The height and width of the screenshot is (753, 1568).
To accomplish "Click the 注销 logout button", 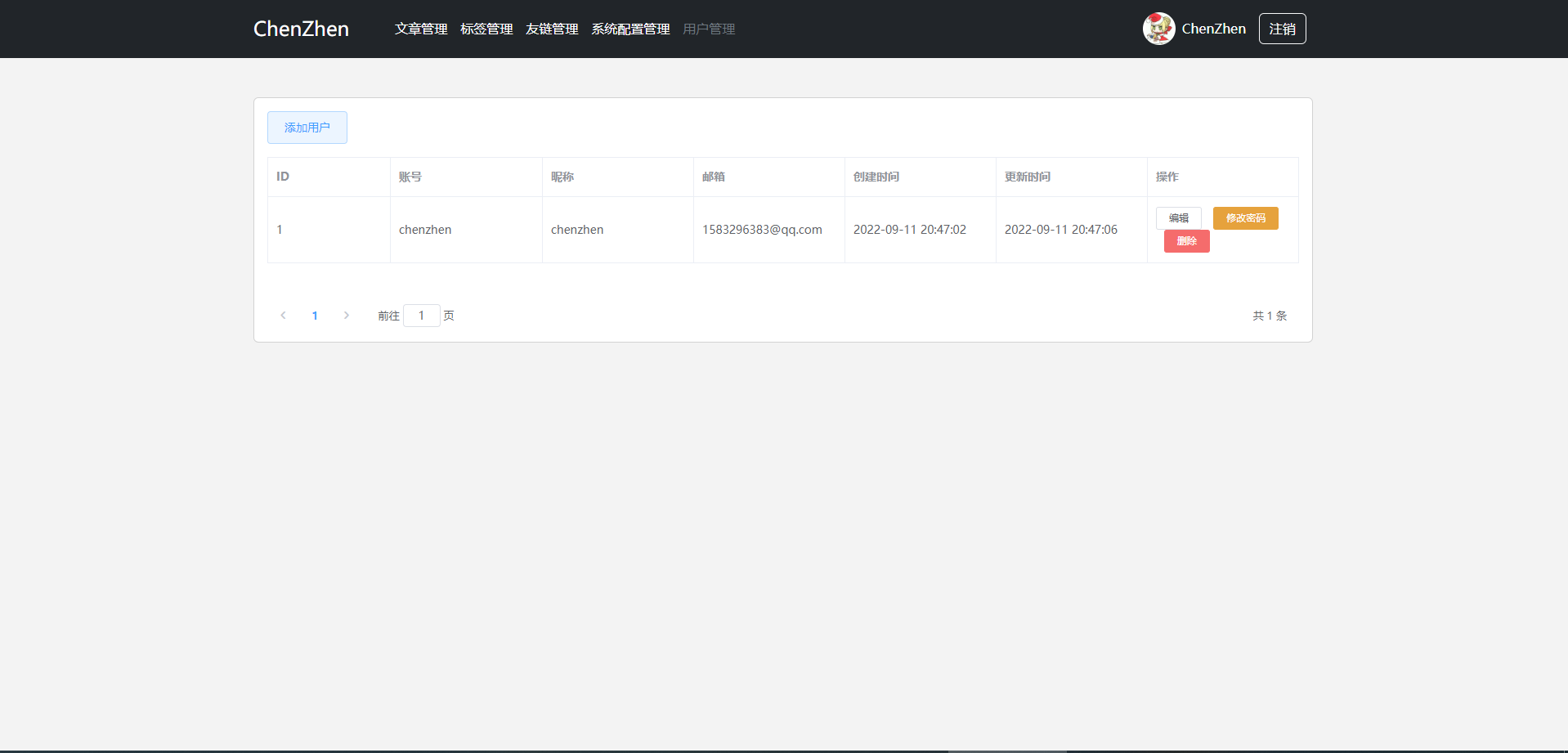I will [1282, 29].
